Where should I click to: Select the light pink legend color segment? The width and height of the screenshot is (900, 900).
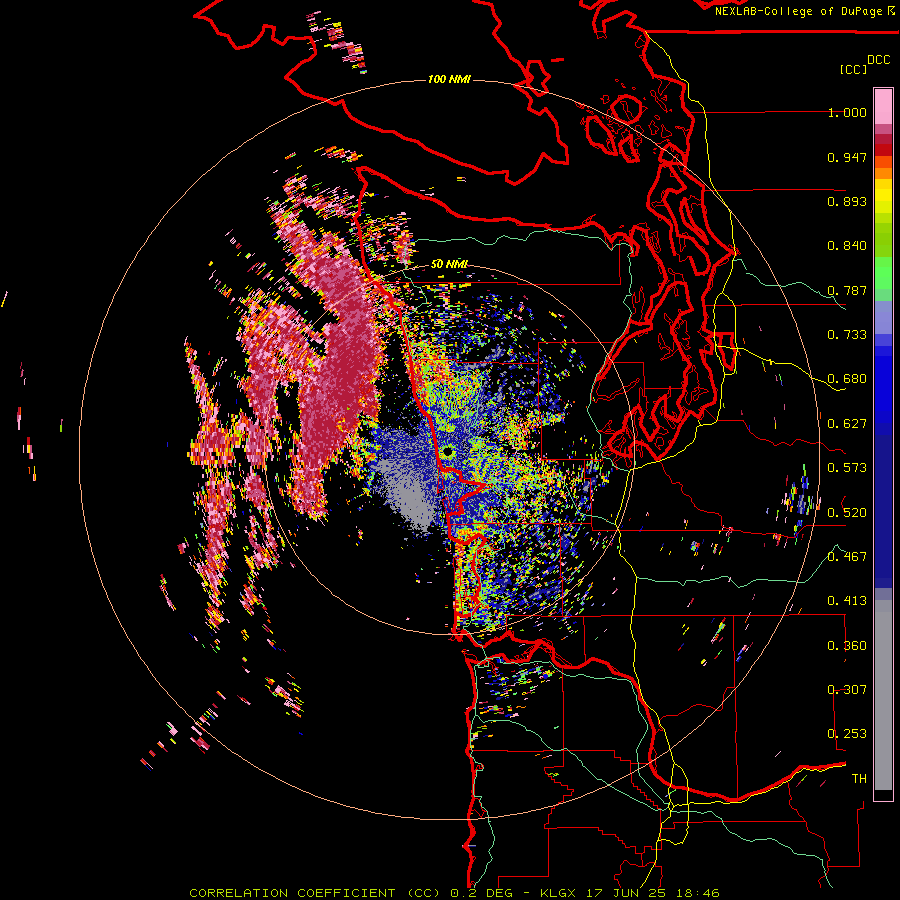883,107
